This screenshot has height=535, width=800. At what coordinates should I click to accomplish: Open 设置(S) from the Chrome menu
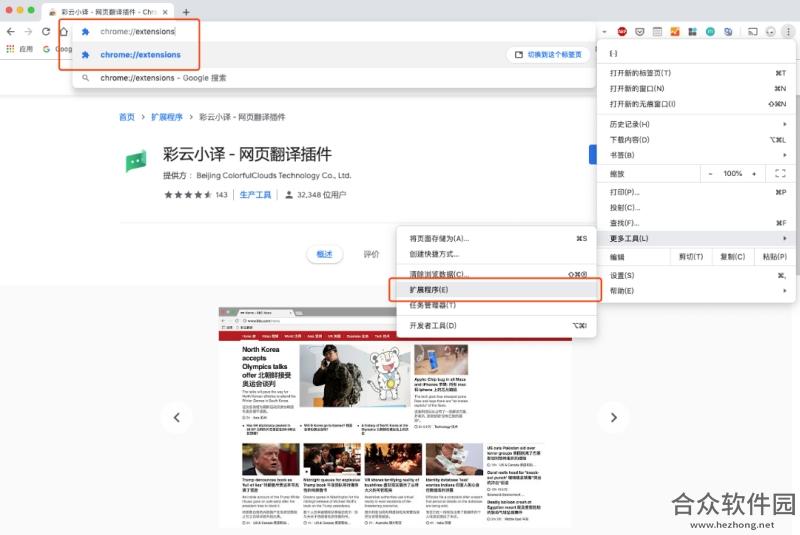(697, 275)
